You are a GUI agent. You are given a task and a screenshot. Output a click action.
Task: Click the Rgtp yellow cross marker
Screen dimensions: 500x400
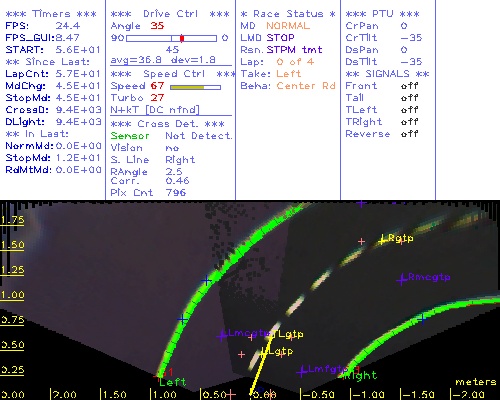(x=383, y=239)
